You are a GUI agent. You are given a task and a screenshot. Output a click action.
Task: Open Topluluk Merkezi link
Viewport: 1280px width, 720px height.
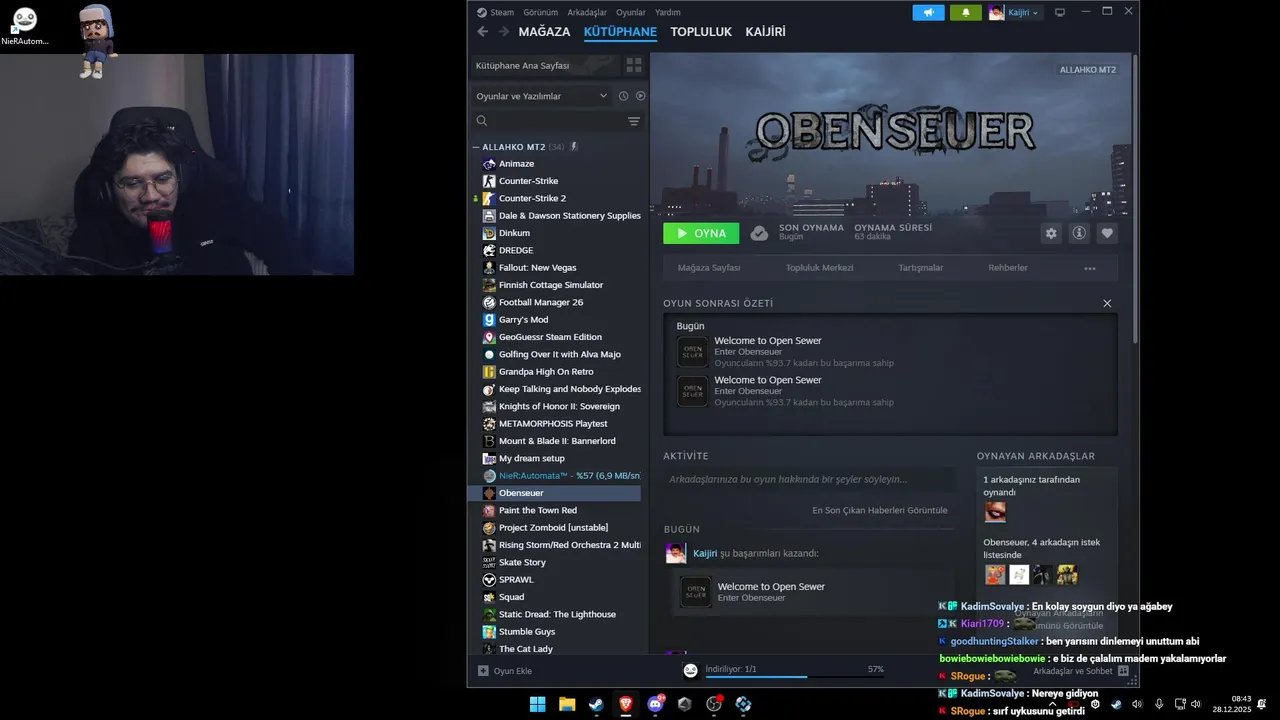point(819,268)
